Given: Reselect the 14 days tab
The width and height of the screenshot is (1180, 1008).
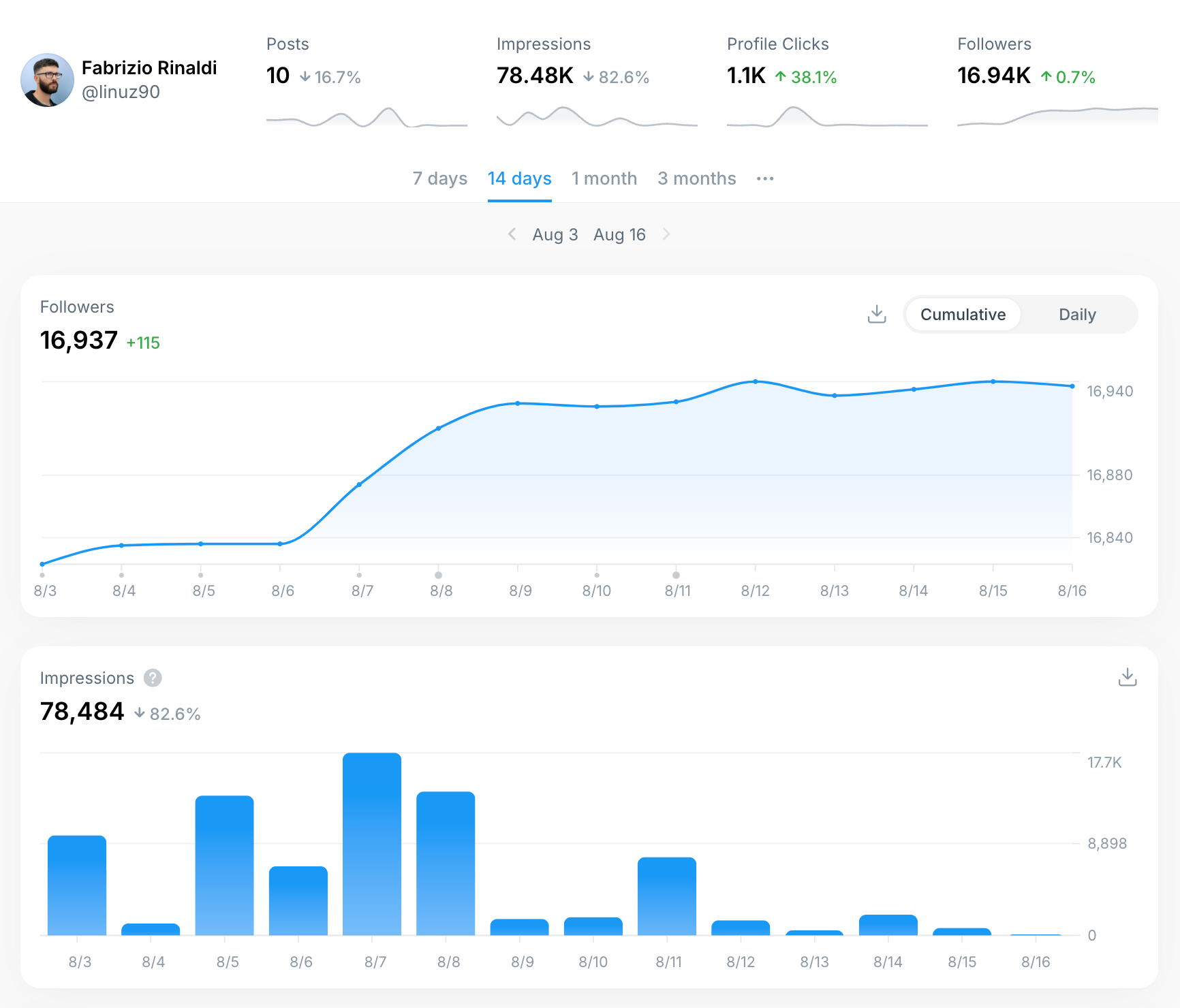Looking at the screenshot, I should coord(519,178).
